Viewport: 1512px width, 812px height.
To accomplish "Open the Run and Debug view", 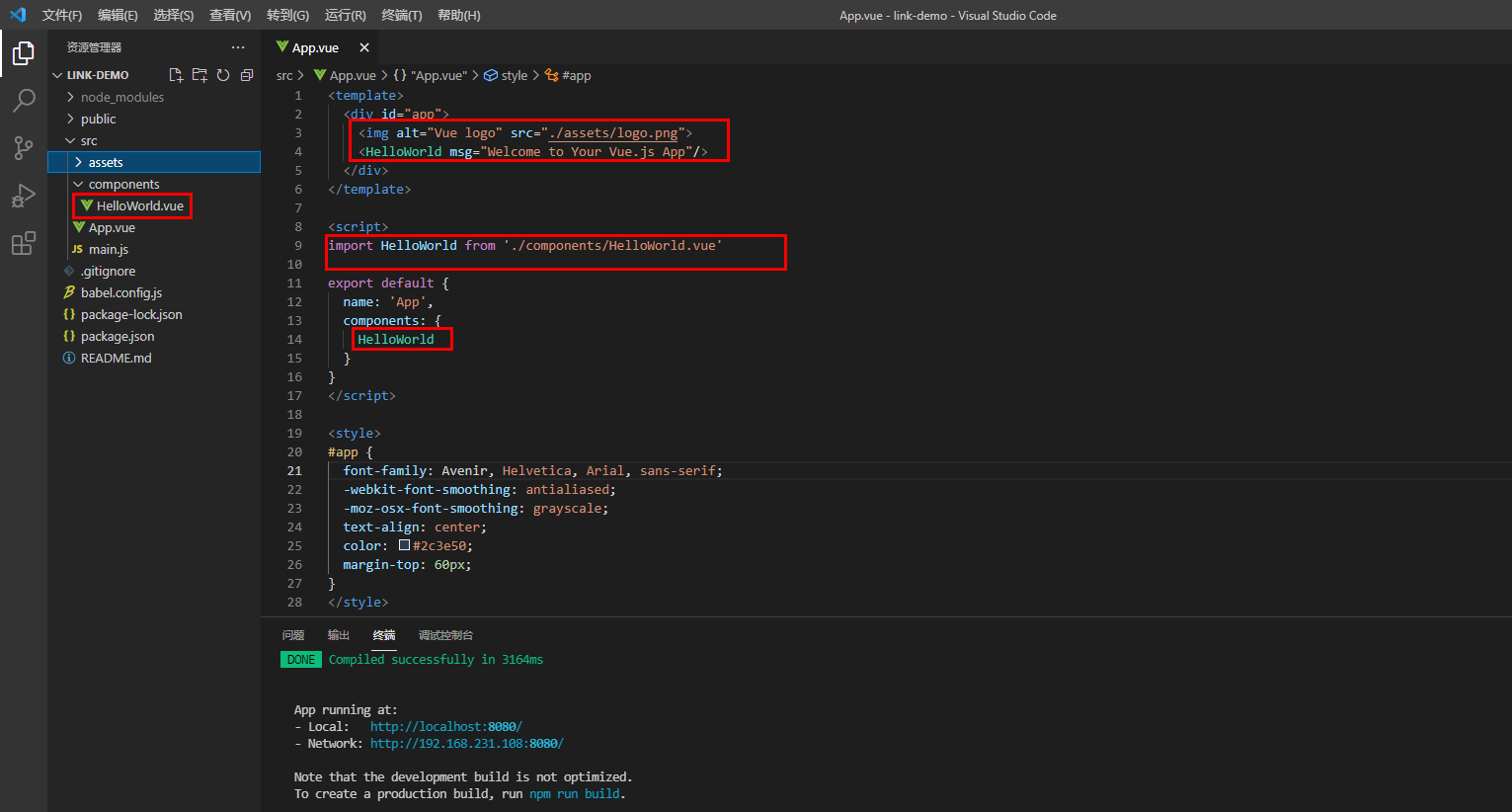I will click(24, 196).
